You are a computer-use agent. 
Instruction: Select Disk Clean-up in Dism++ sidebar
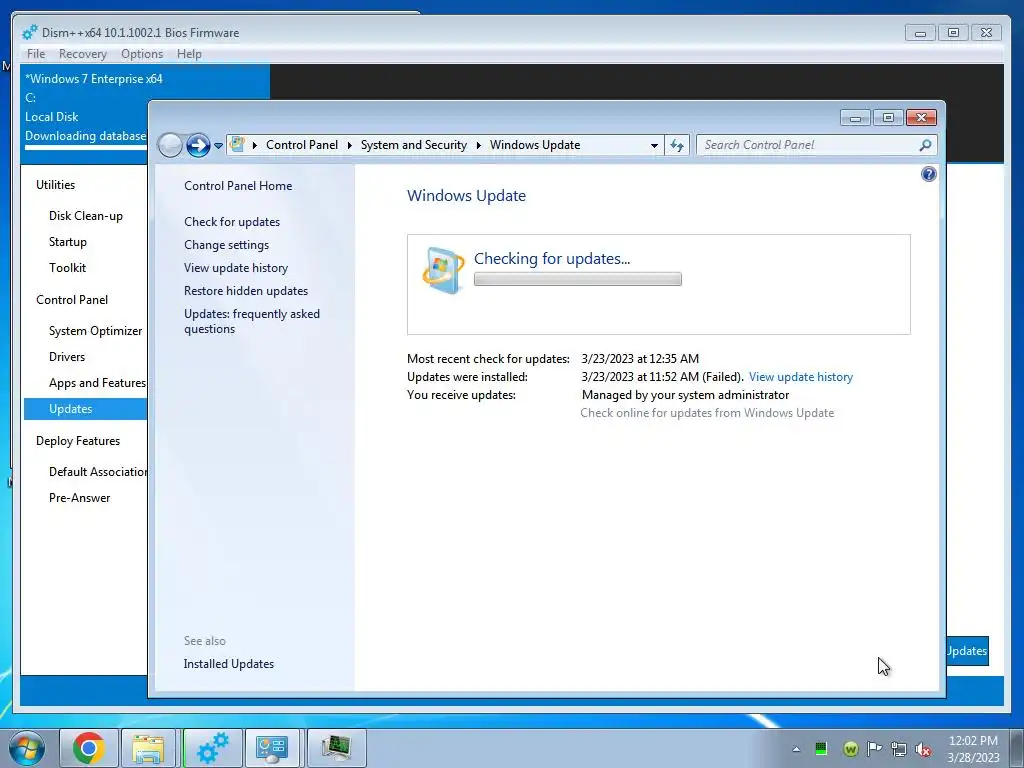point(86,216)
